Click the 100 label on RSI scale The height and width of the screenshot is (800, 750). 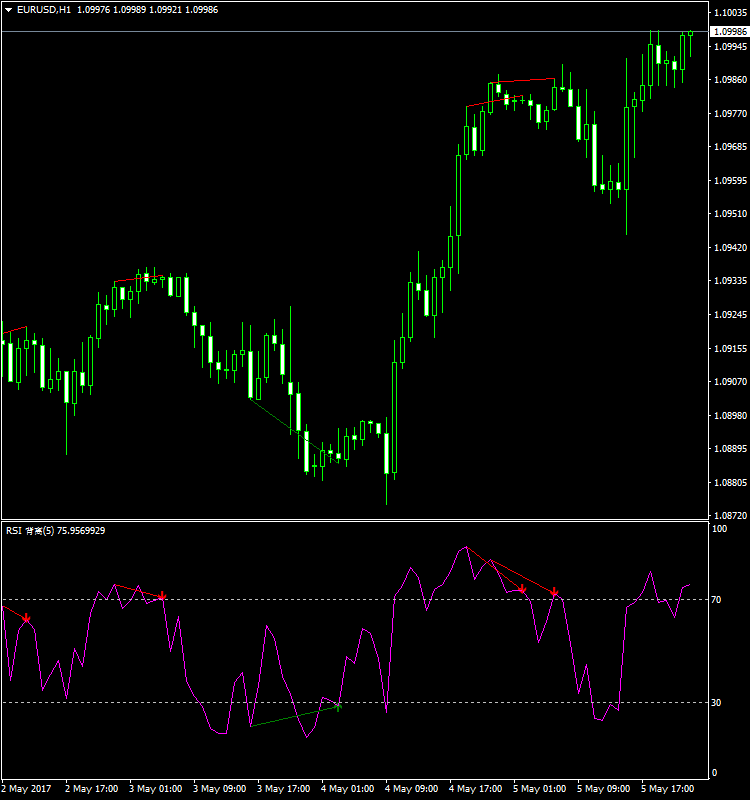click(x=718, y=528)
